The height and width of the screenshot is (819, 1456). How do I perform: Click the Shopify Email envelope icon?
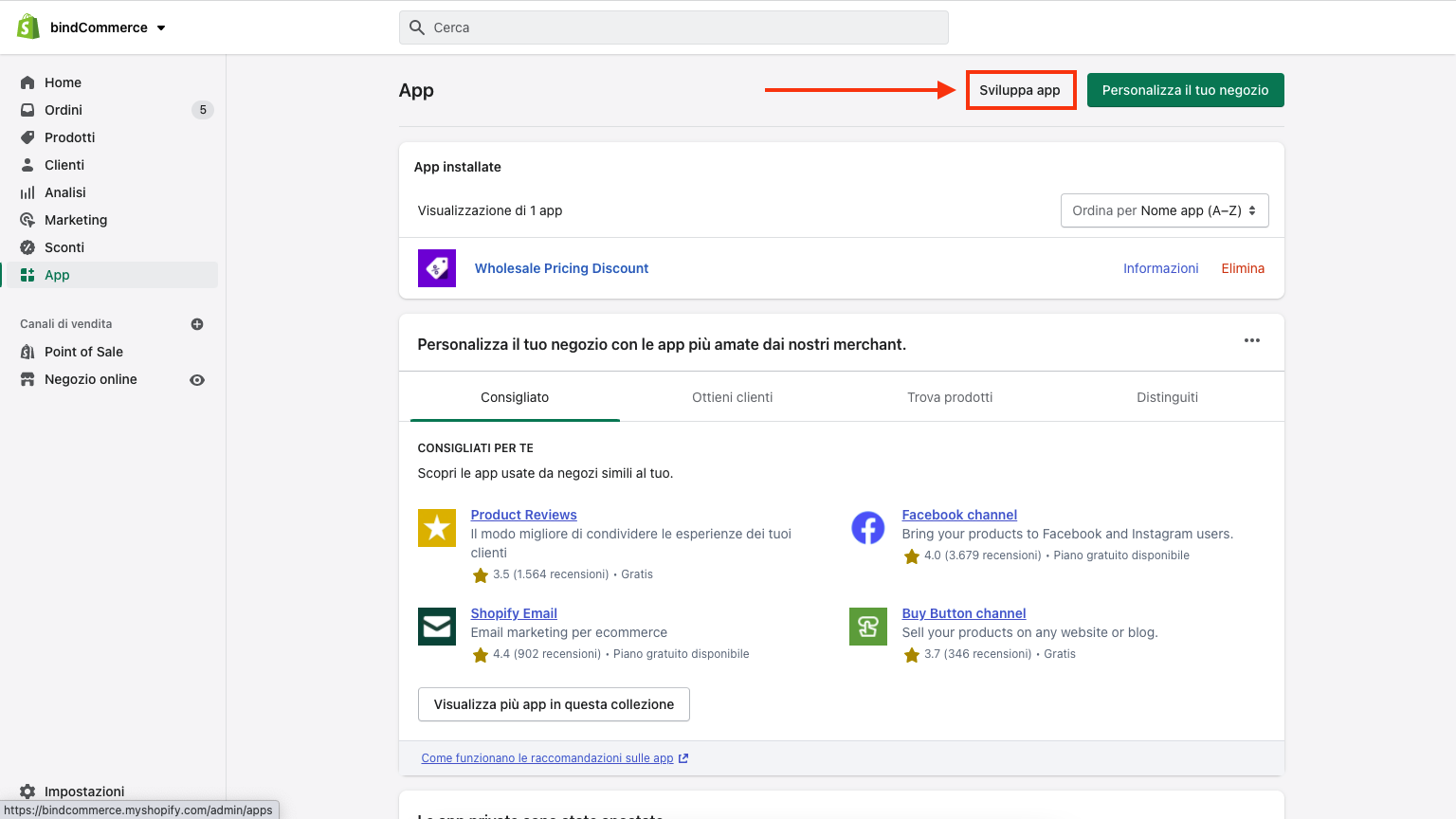click(x=436, y=627)
